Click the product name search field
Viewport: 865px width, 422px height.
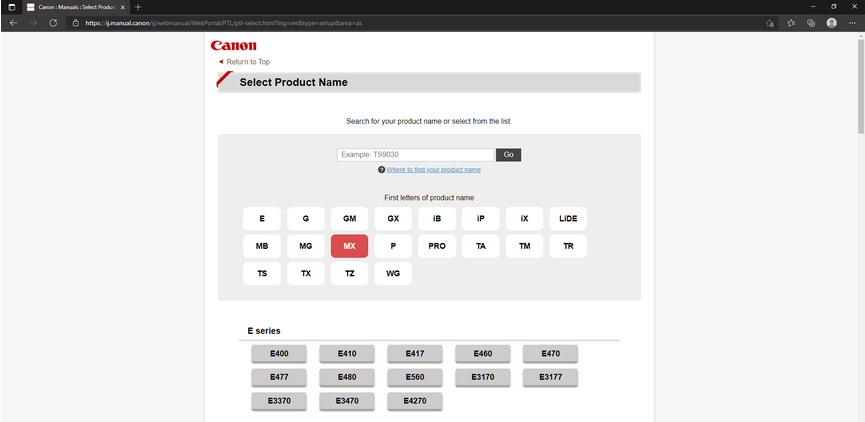[415, 155]
